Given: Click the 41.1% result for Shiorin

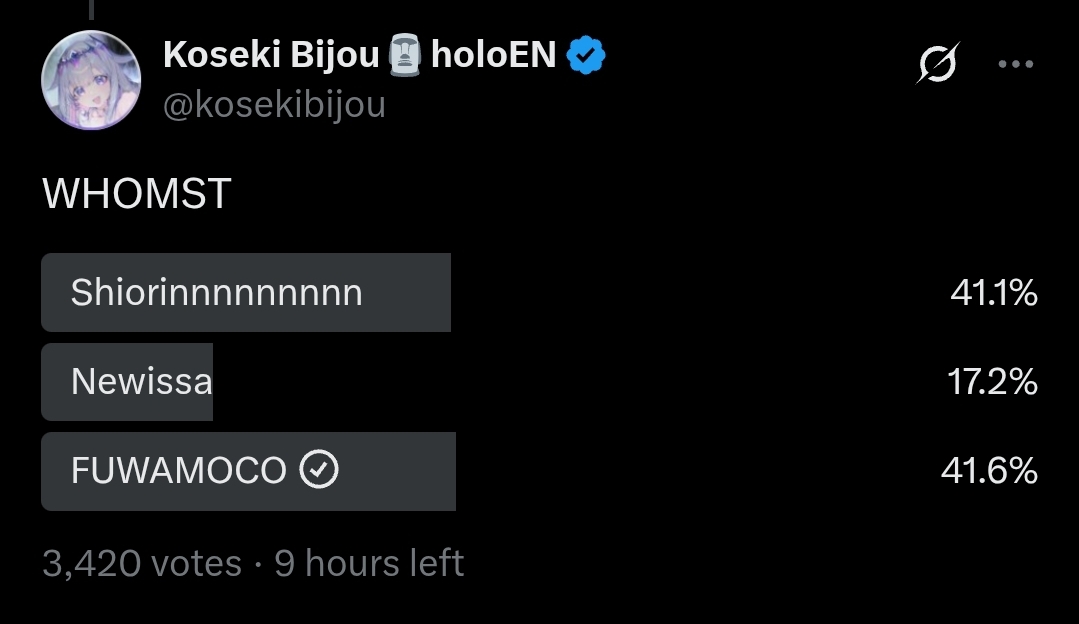Looking at the screenshot, I should pyautogui.click(x=993, y=293).
